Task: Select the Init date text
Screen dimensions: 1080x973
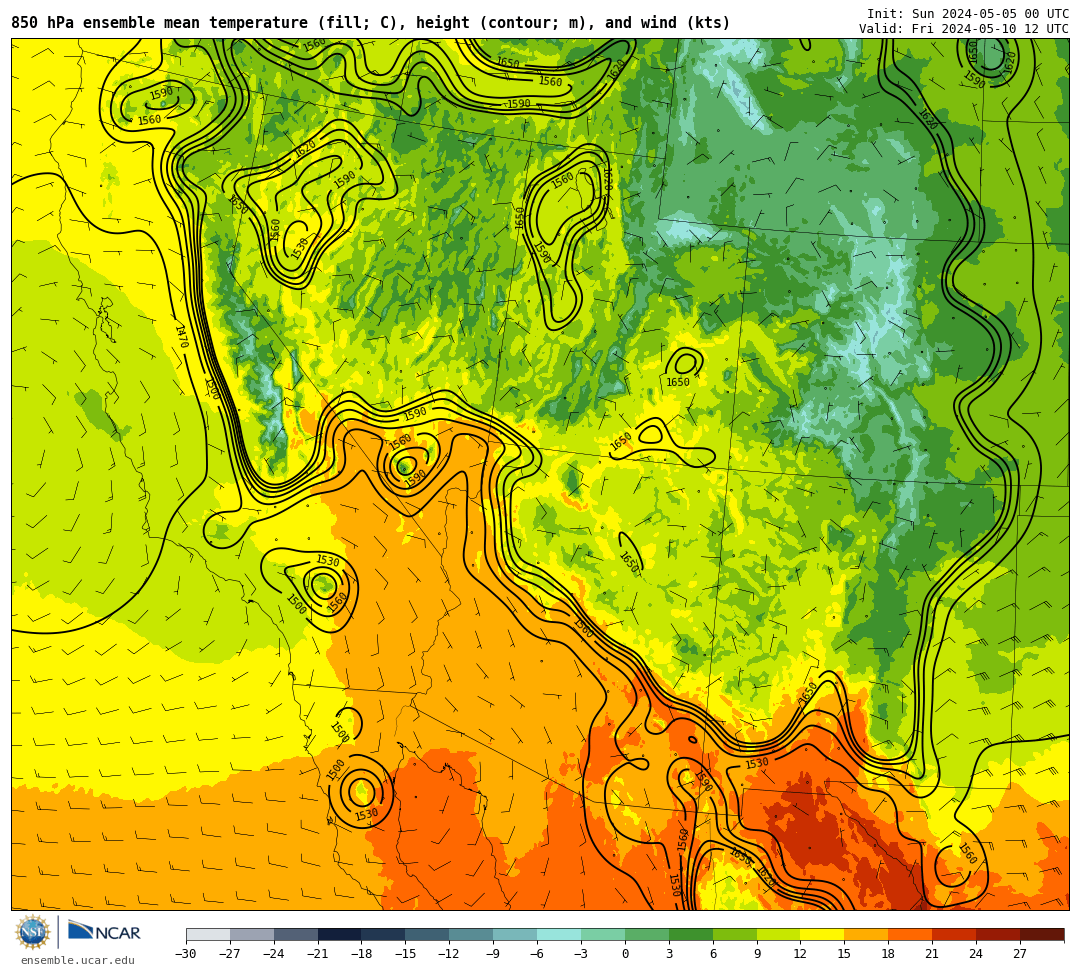Action: [968, 14]
